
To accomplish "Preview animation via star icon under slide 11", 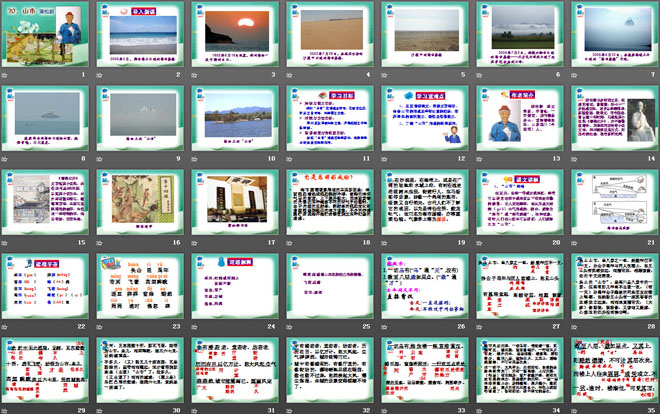I will coord(290,159).
